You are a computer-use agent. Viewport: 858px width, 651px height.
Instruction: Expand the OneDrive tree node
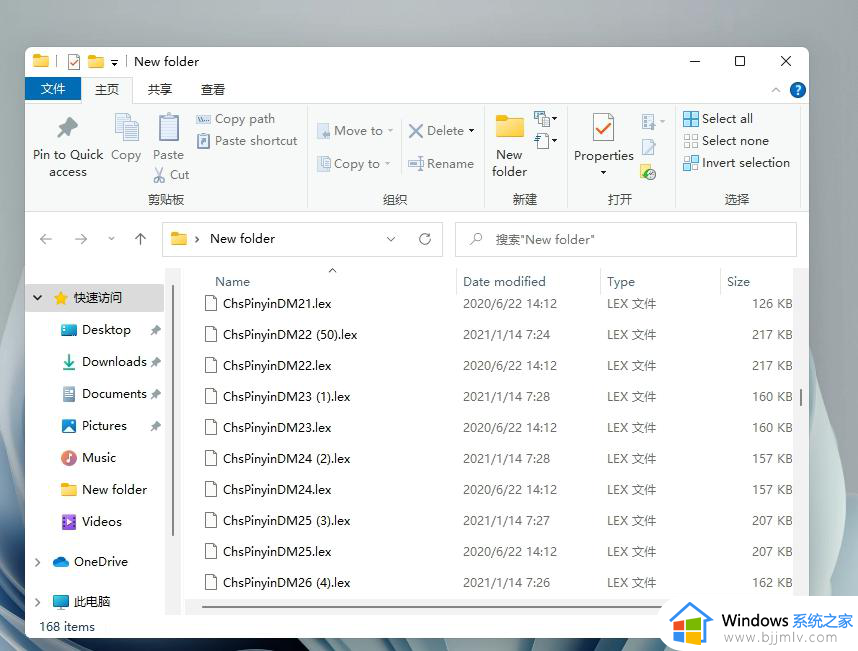[37, 562]
